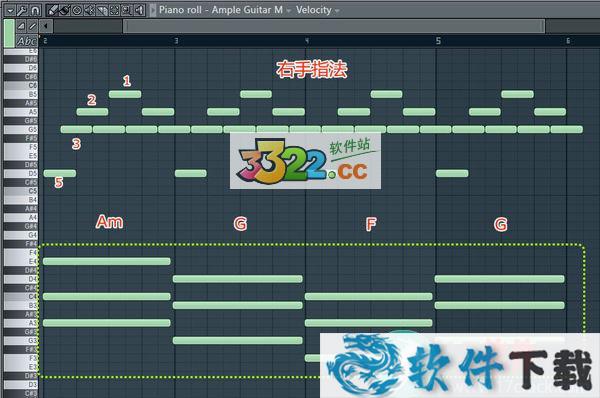Select the Mute speaker tool

89,10
